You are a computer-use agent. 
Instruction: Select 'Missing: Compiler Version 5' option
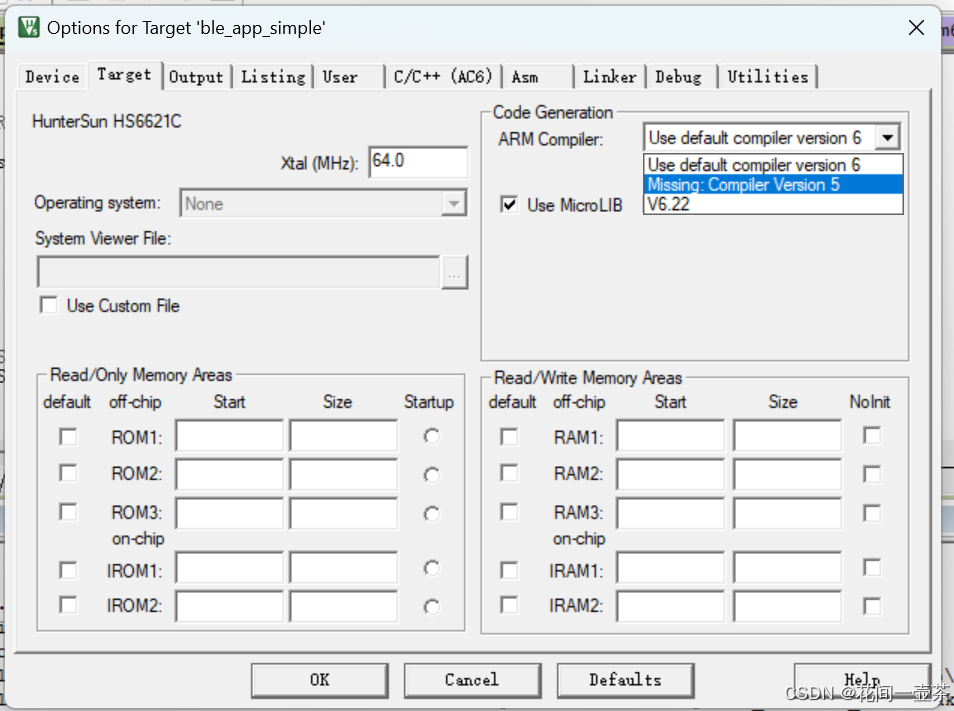pos(773,184)
